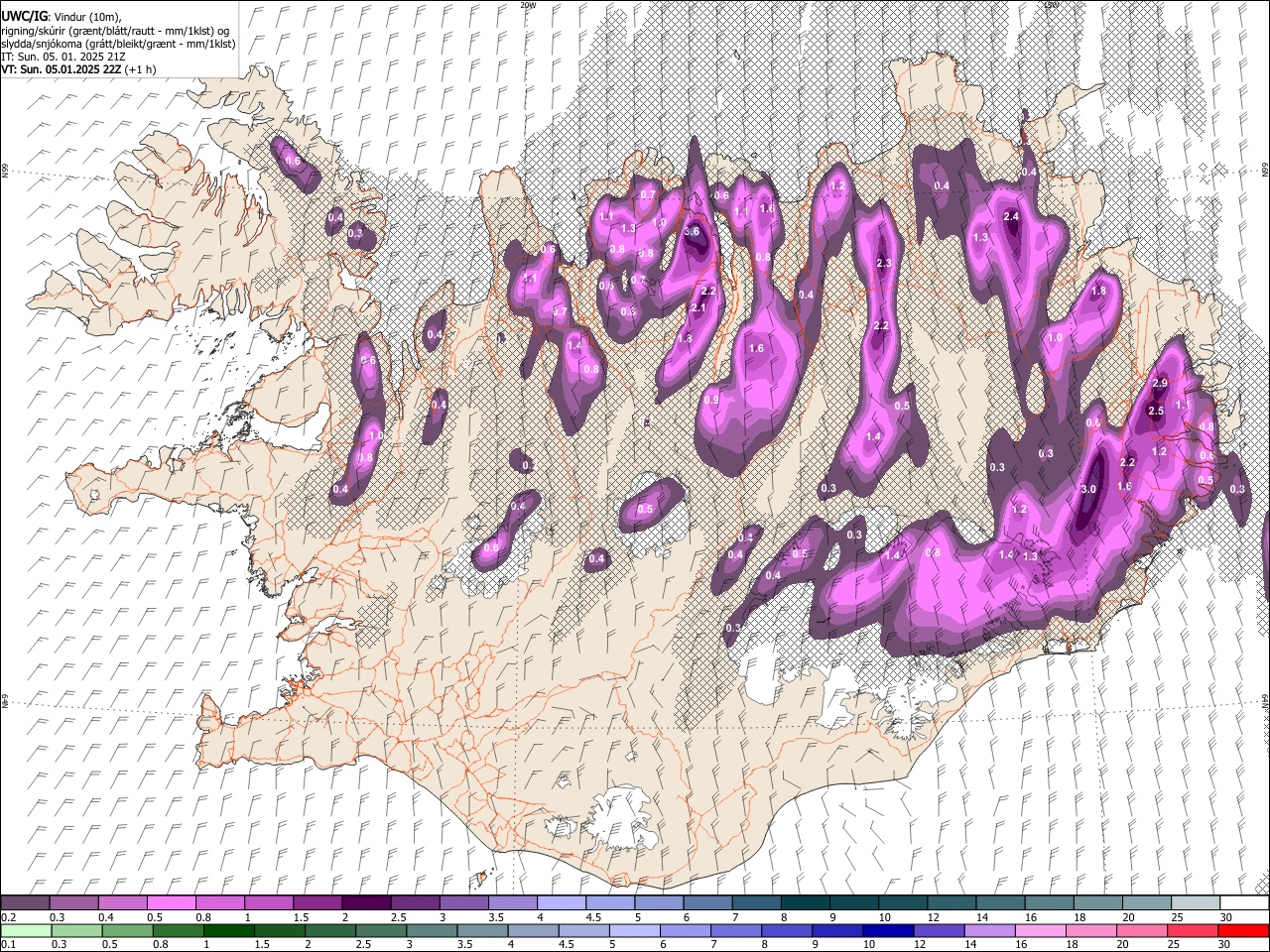
Task: Click the 'UWC/IG: Vindur (10m),' title line
Action: click(x=62, y=16)
